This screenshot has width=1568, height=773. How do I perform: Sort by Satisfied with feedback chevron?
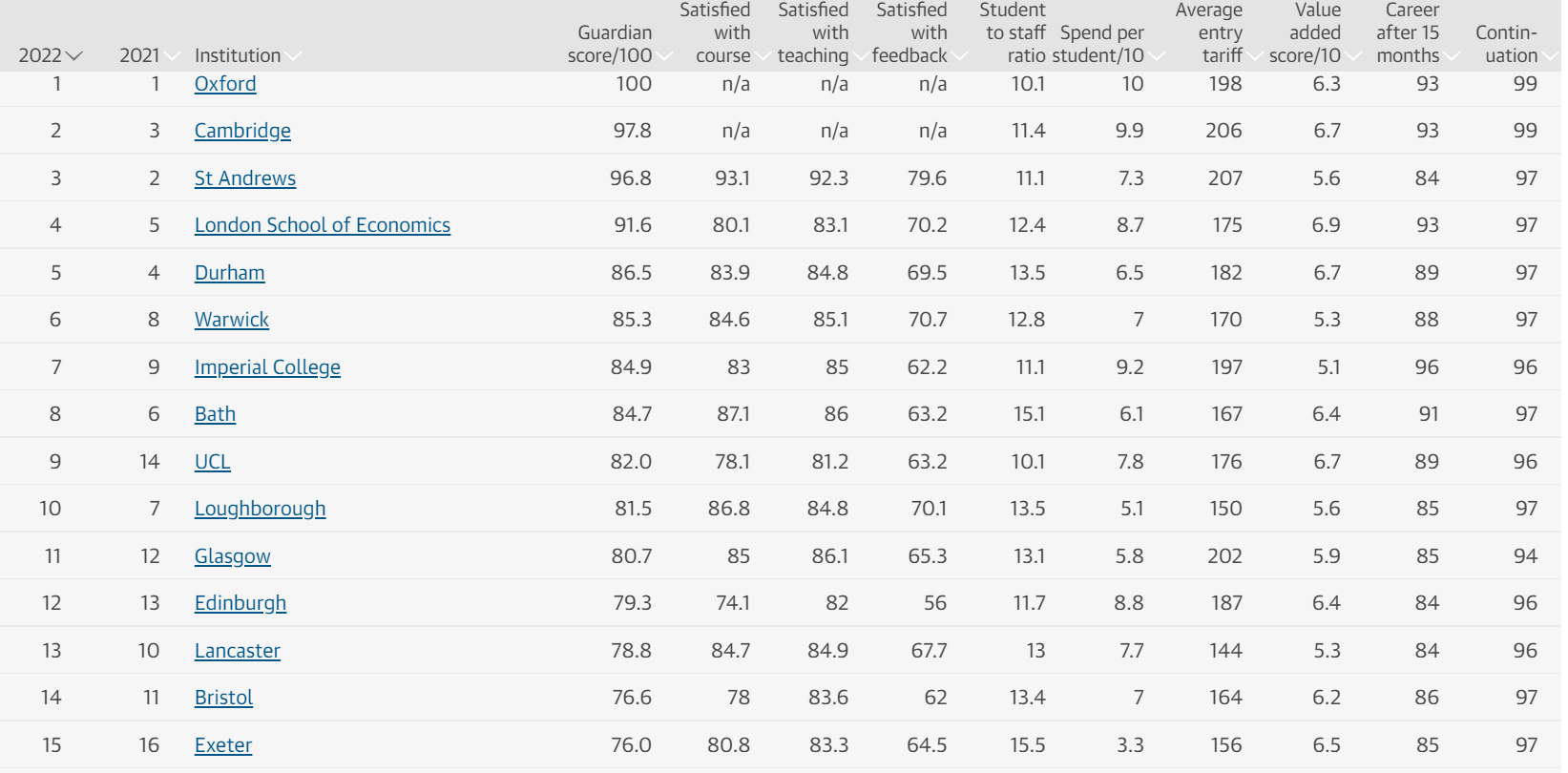[959, 56]
